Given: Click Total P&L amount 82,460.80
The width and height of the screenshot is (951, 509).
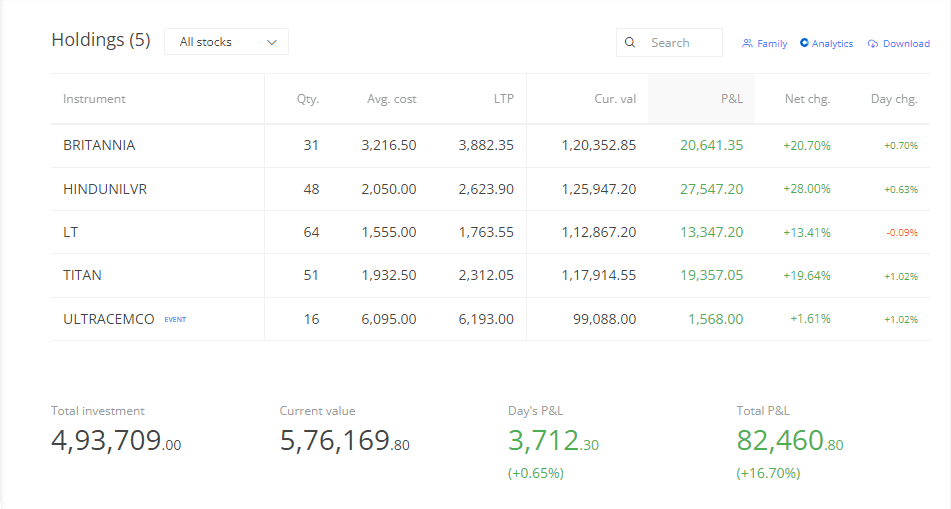Looking at the screenshot, I should tap(790, 440).
